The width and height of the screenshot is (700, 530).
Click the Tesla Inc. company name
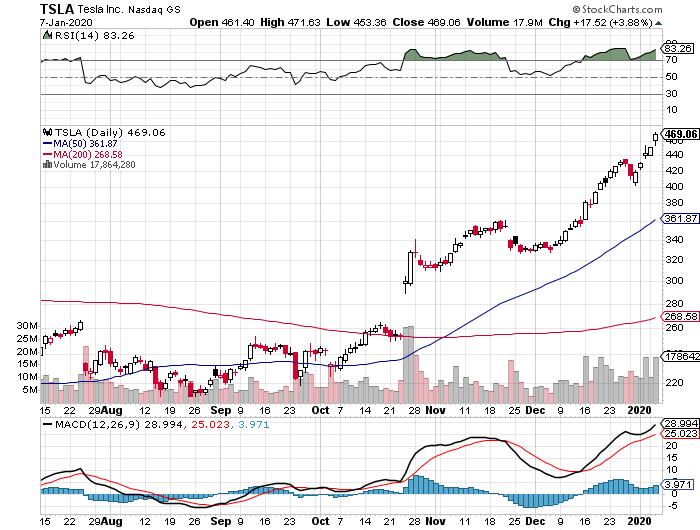coord(100,9)
